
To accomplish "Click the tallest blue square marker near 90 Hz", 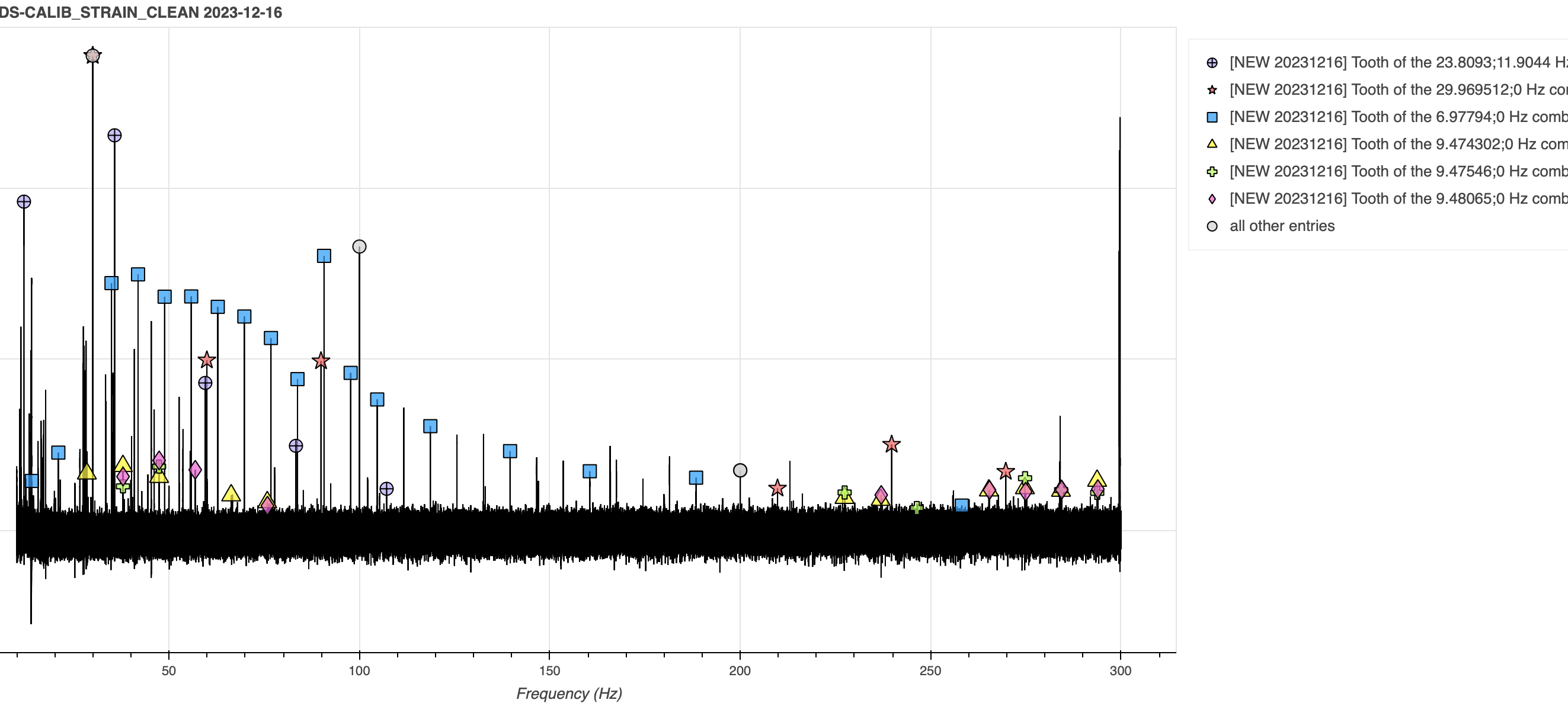I will 324,256.
